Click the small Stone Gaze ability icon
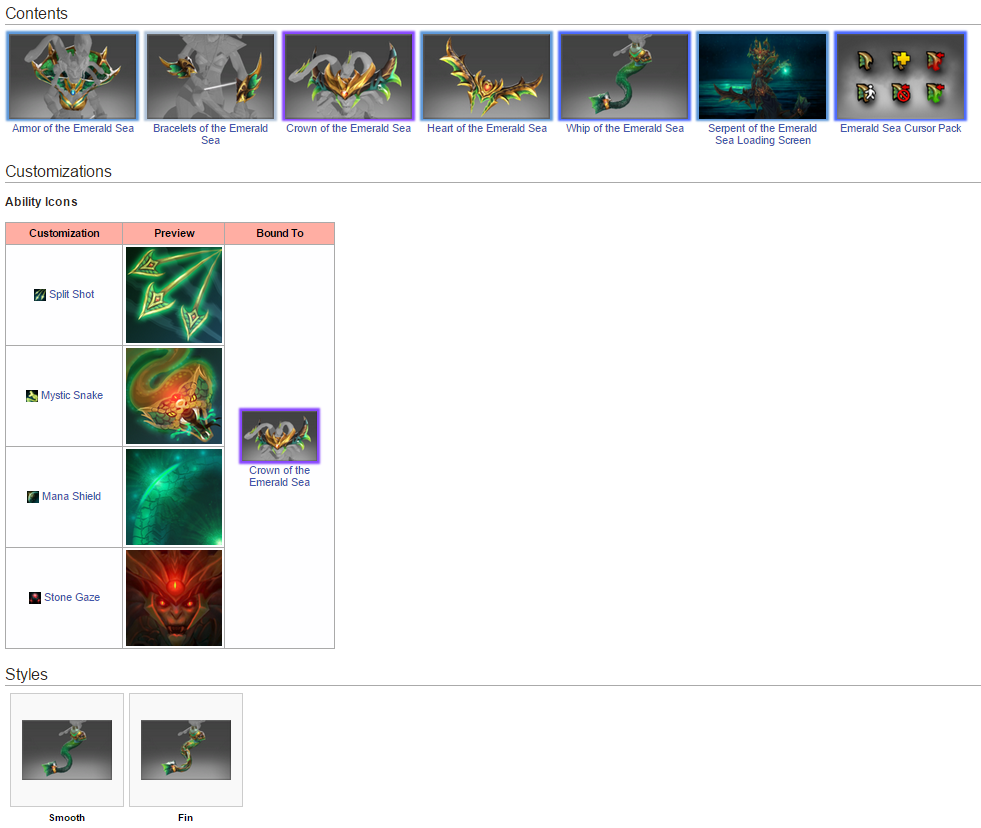 pos(35,598)
